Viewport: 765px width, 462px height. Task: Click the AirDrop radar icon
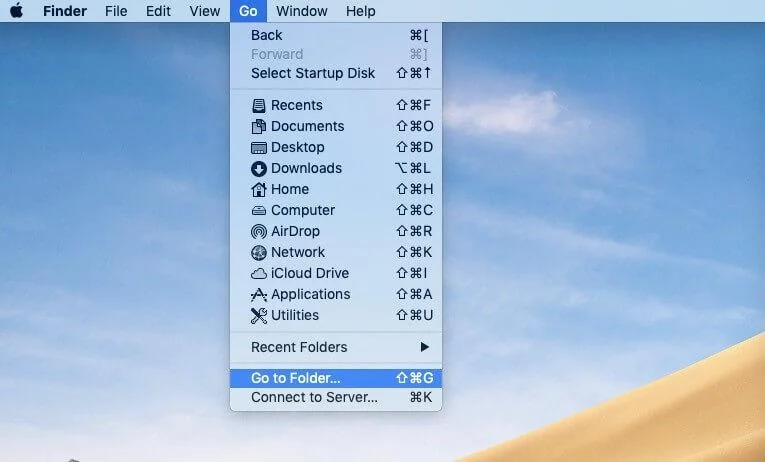coord(259,231)
